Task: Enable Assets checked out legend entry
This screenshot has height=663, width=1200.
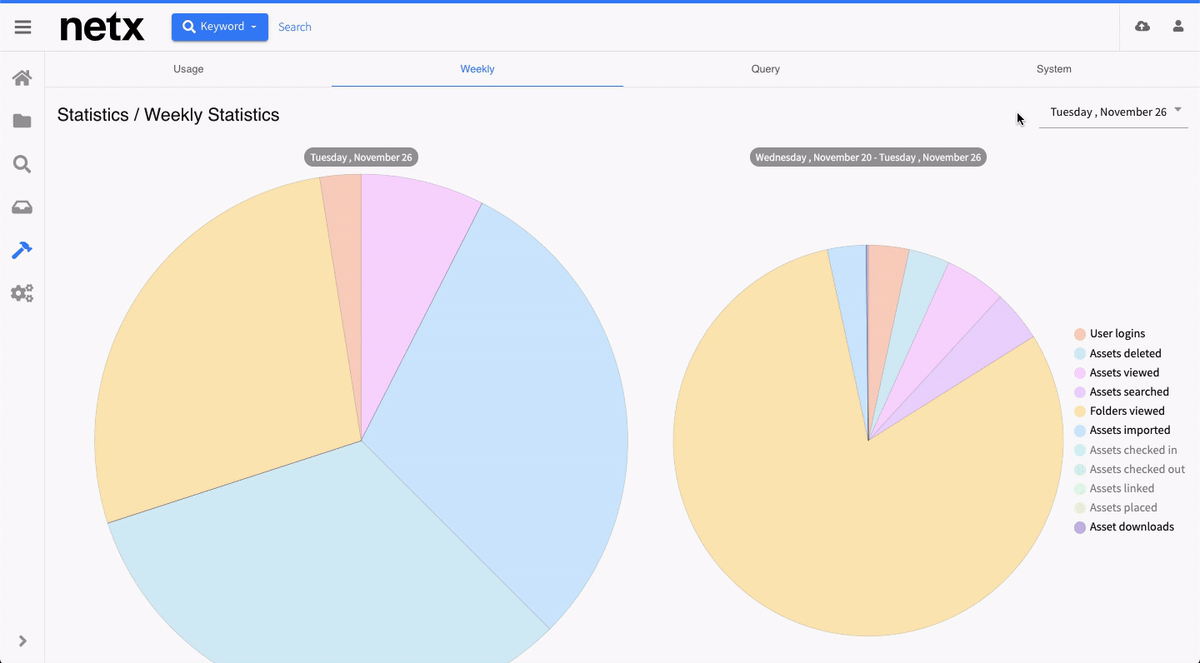Action: (1129, 469)
